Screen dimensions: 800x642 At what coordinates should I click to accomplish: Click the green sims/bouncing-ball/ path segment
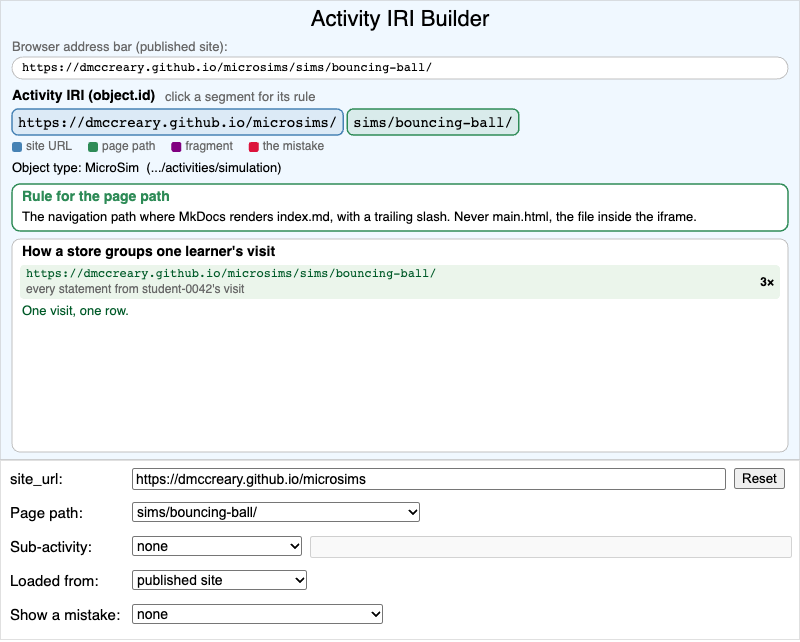point(433,122)
